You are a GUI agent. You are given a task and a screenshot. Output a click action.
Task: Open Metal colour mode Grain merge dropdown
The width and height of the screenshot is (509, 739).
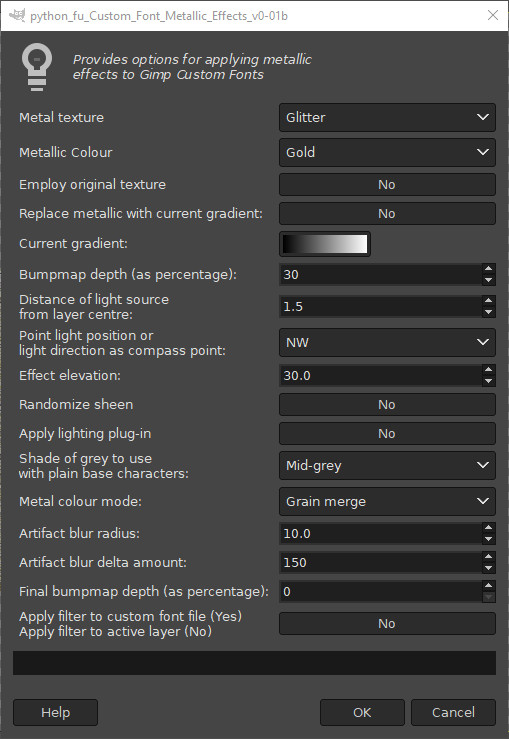[387, 501]
